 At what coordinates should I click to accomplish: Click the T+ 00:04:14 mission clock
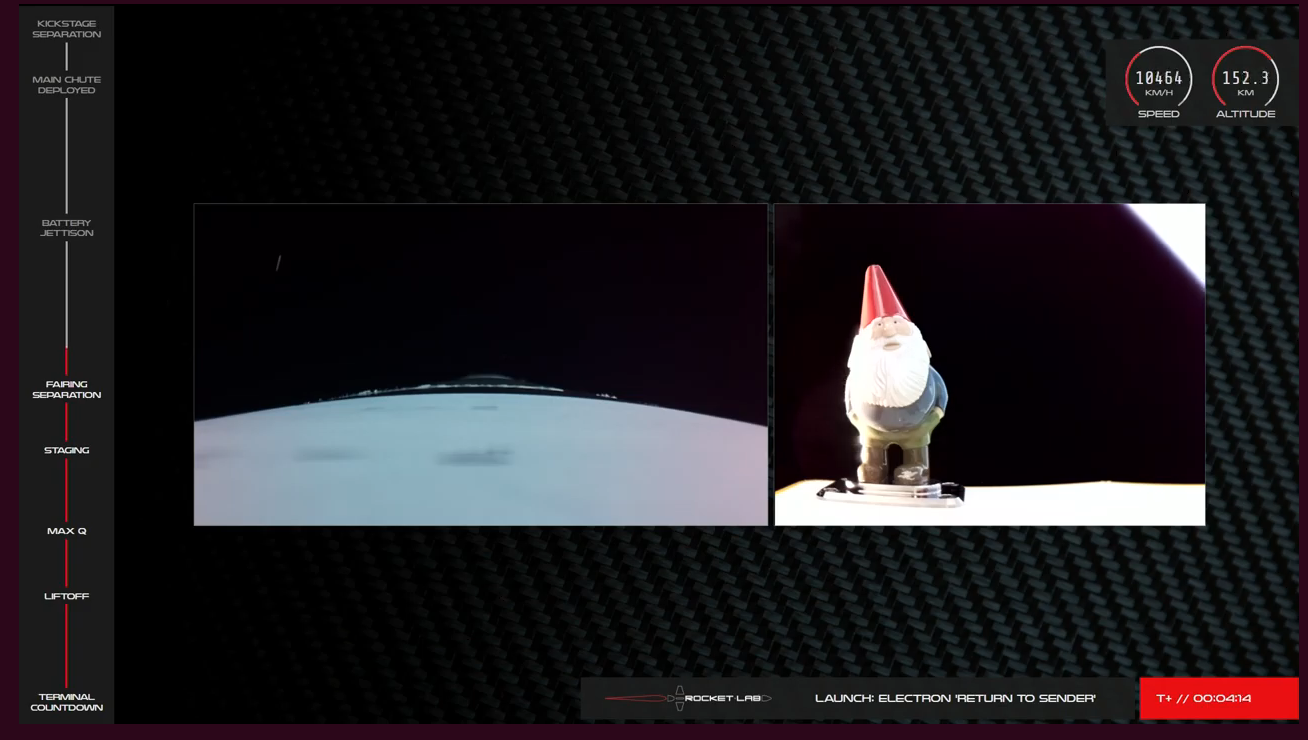point(1219,698)
